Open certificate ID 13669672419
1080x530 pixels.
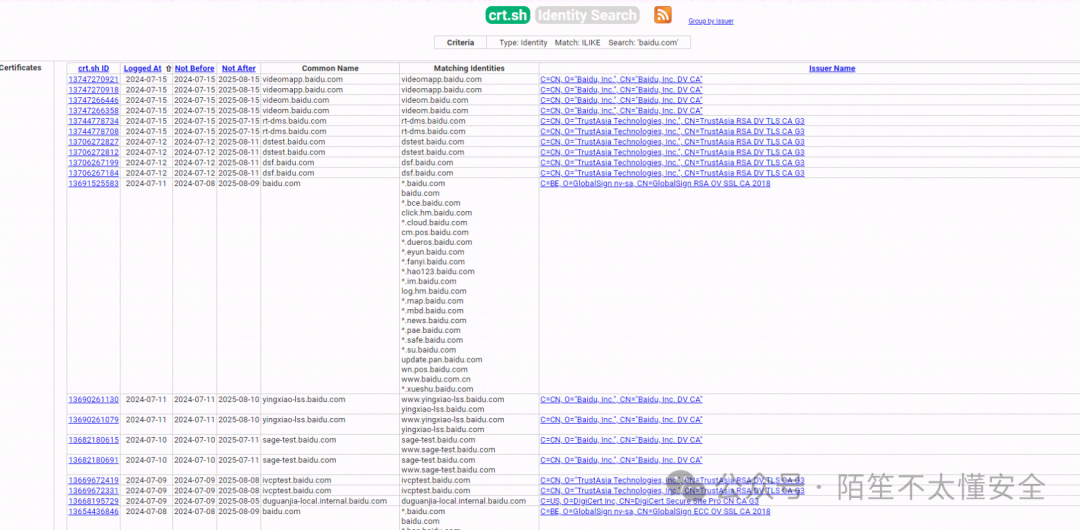coord(94,480)
